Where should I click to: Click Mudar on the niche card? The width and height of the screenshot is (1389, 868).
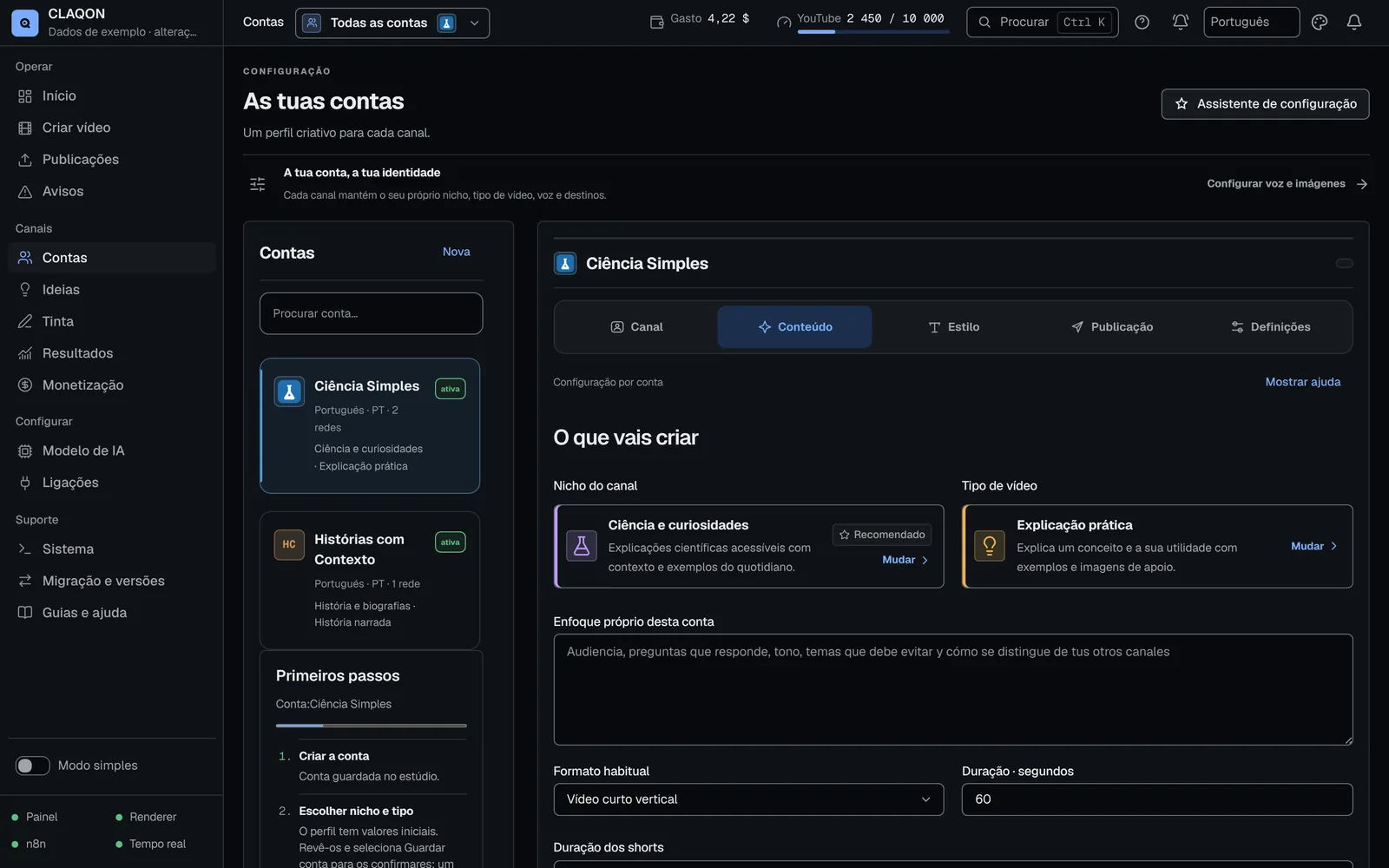pyautogui.click(x=905, y=560)
